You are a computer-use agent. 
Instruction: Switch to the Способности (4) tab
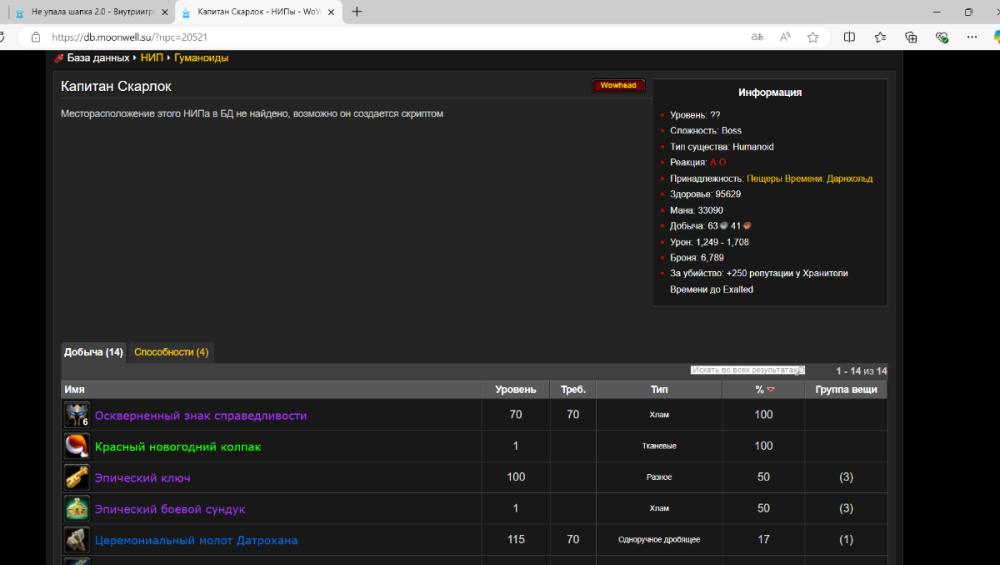coord(171,352)
